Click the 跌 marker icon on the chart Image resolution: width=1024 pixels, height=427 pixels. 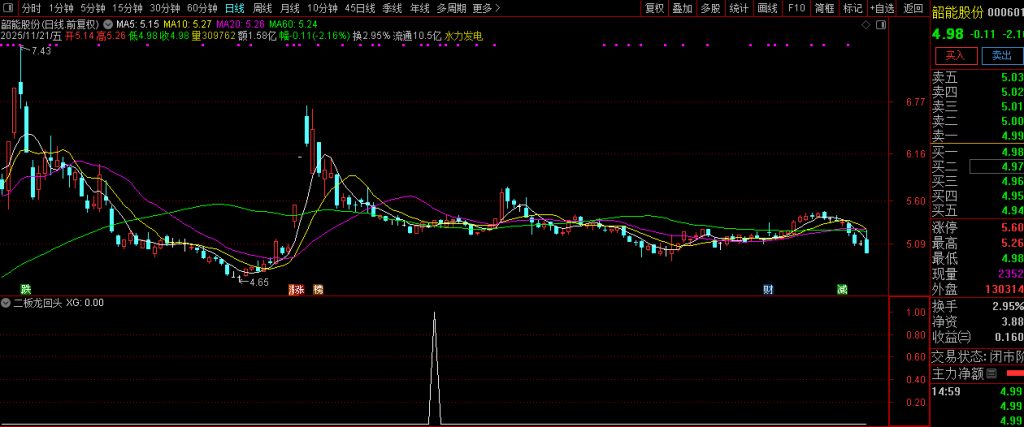12,288
